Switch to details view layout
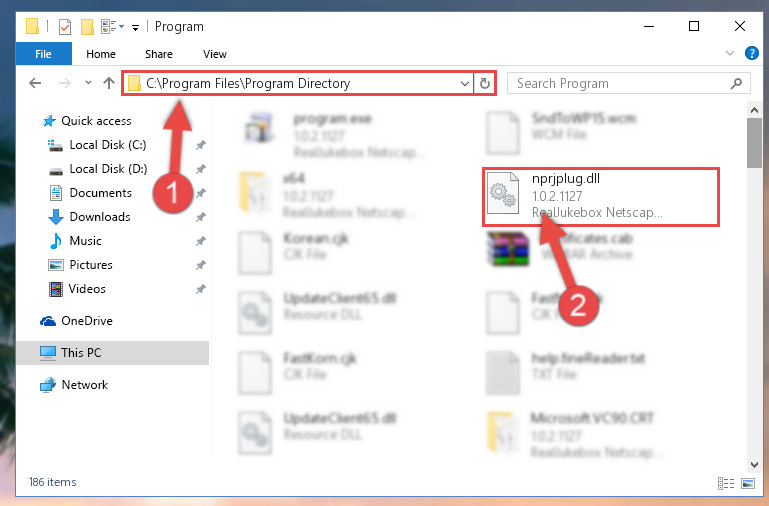 click(726, 483)
